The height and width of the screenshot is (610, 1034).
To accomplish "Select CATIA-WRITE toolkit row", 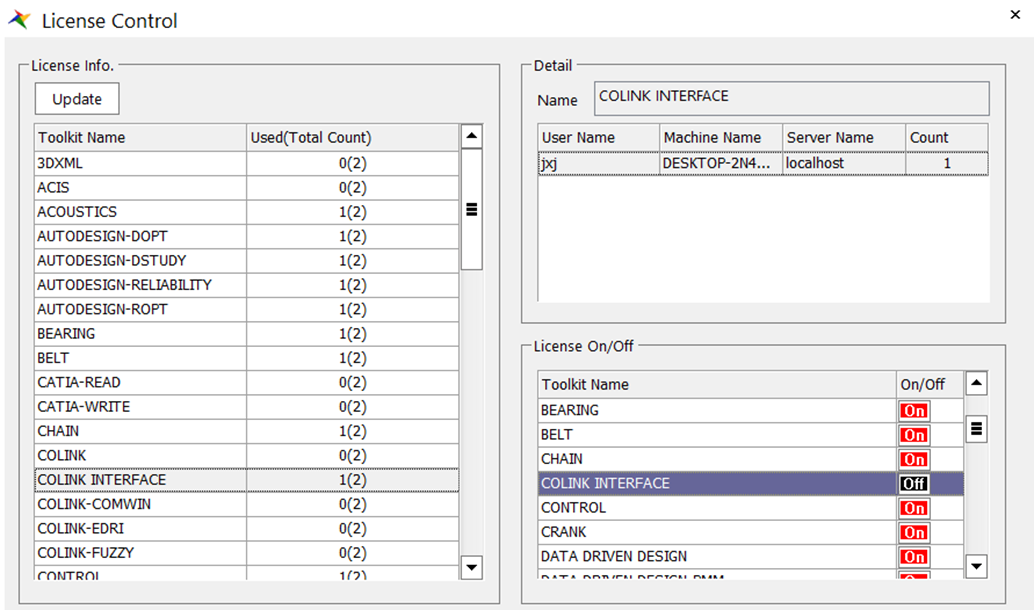I will (247, 408).
